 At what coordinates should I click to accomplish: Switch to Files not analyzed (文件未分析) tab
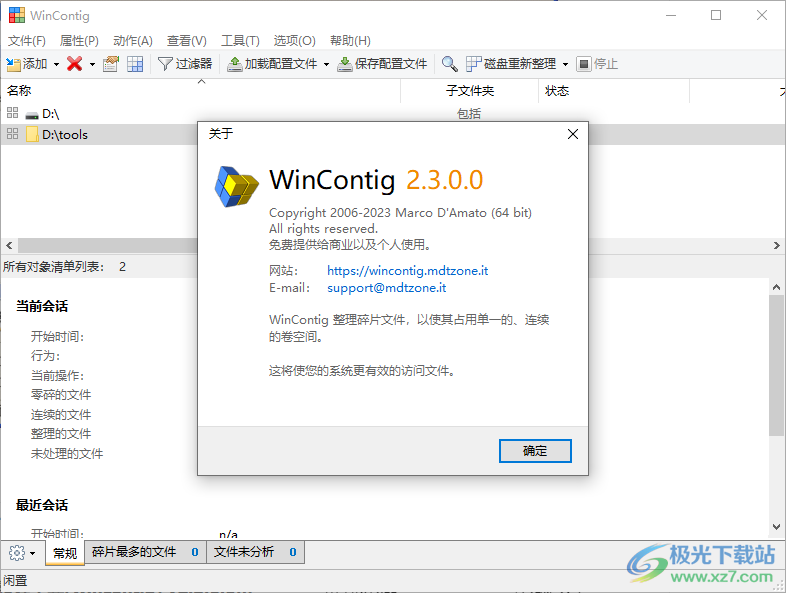tap(256, 552)
